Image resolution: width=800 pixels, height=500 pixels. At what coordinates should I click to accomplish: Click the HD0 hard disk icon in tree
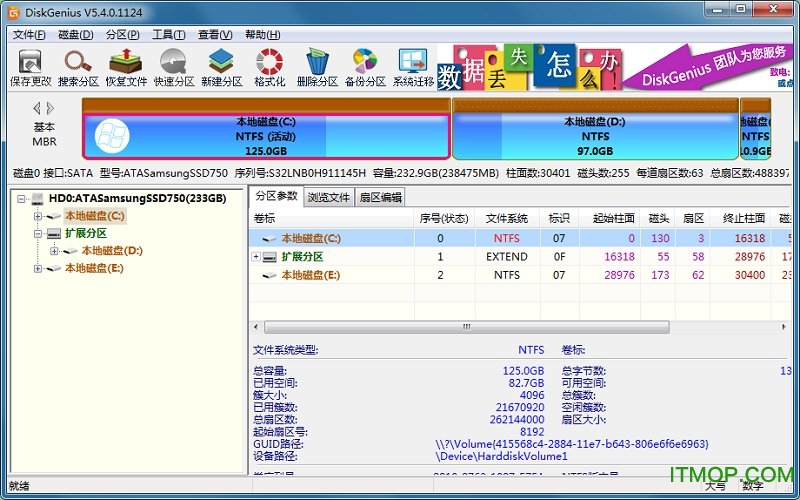pyautogui.click(x=38, y=198)
